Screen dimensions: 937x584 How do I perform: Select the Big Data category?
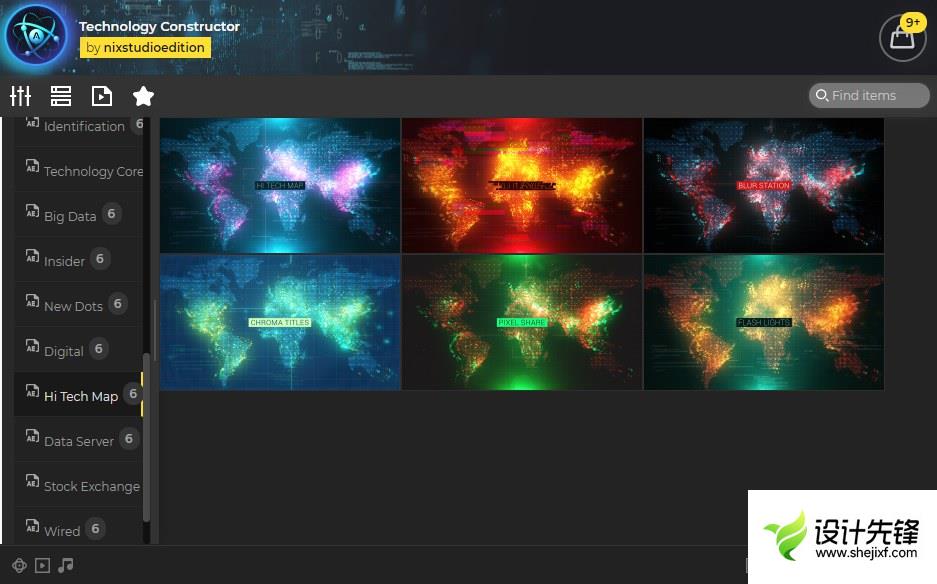tap(70, 216)
